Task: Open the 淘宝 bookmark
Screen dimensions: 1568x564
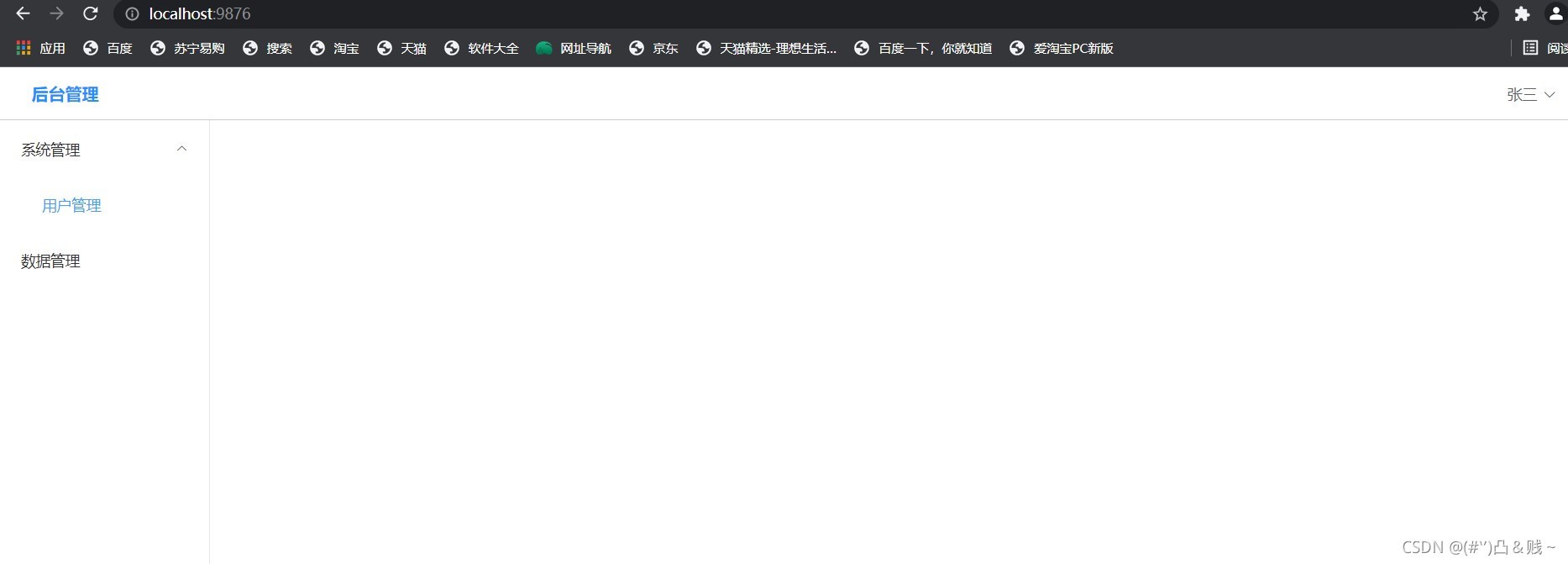Action: (334, 48)
